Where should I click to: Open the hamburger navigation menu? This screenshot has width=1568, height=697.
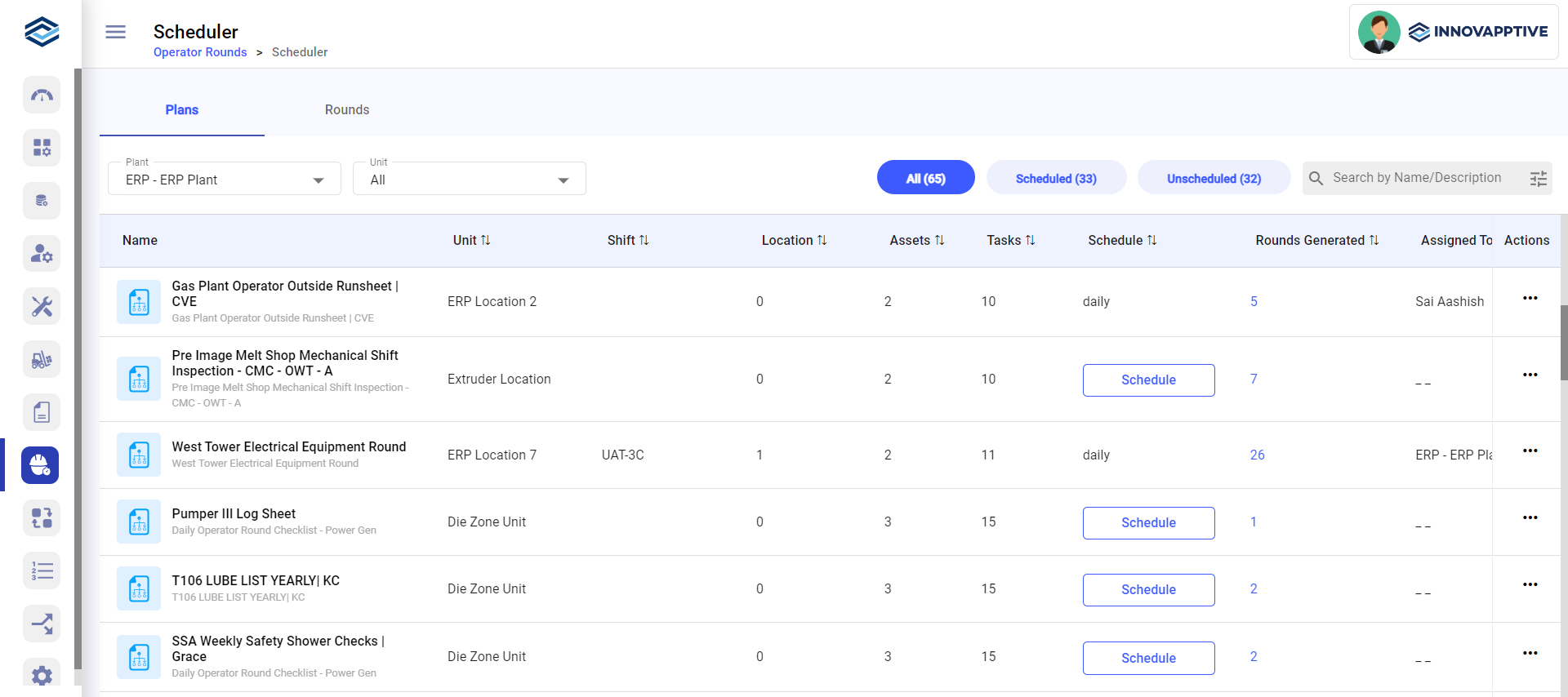(115, 32)
